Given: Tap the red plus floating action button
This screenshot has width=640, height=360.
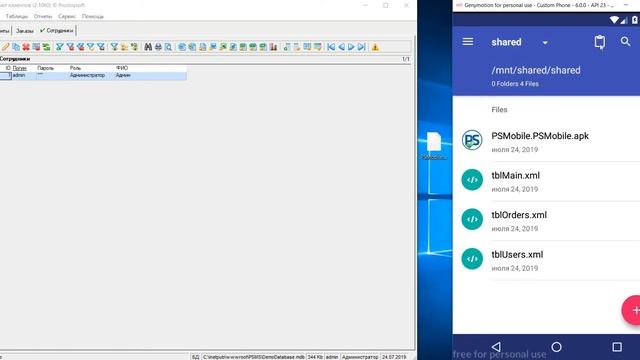Looking at the screenshot, I should pos(632,310).
